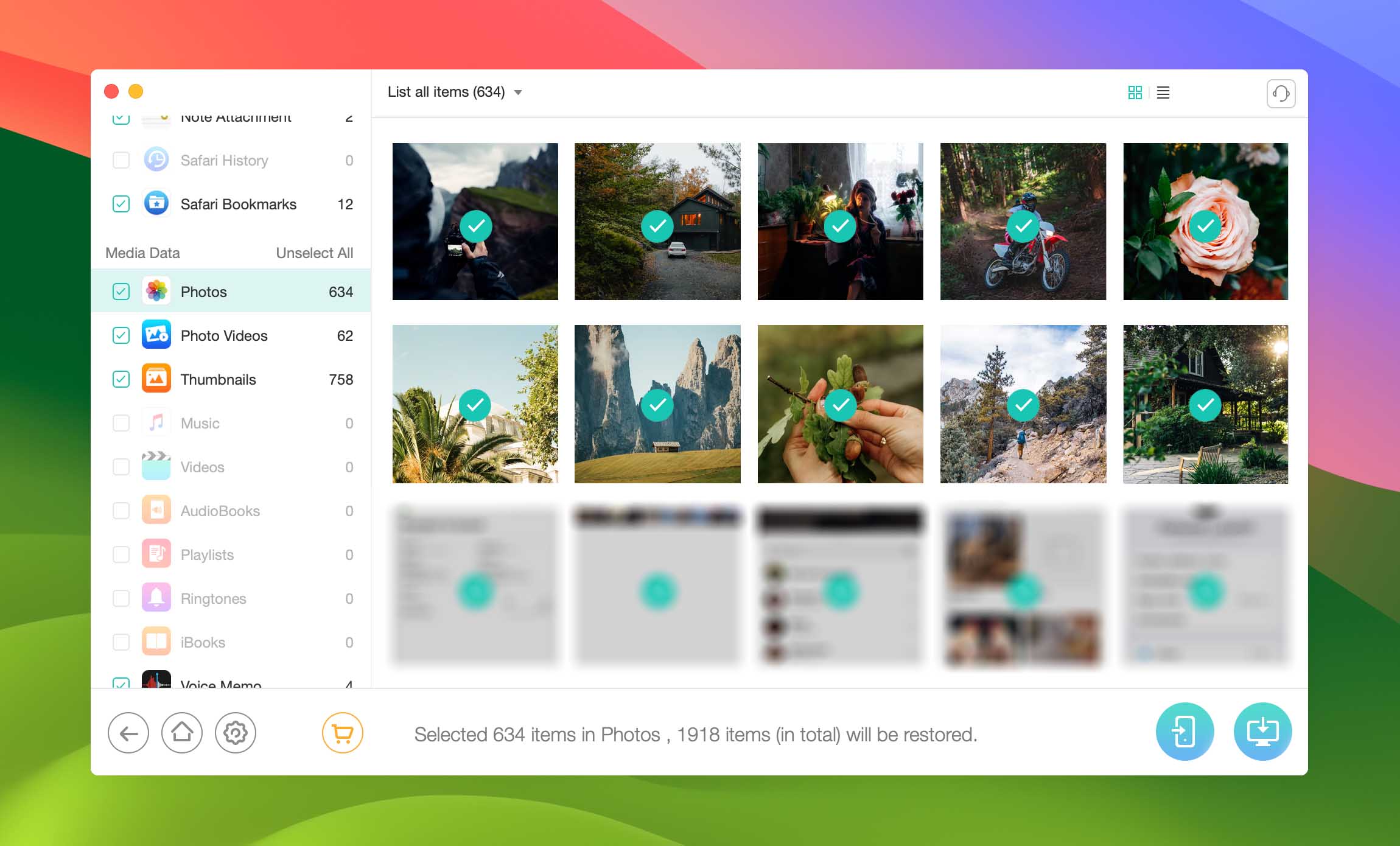Click the Videos clapperboard icon
This screenshot has height=846, width=1400.
156,467
